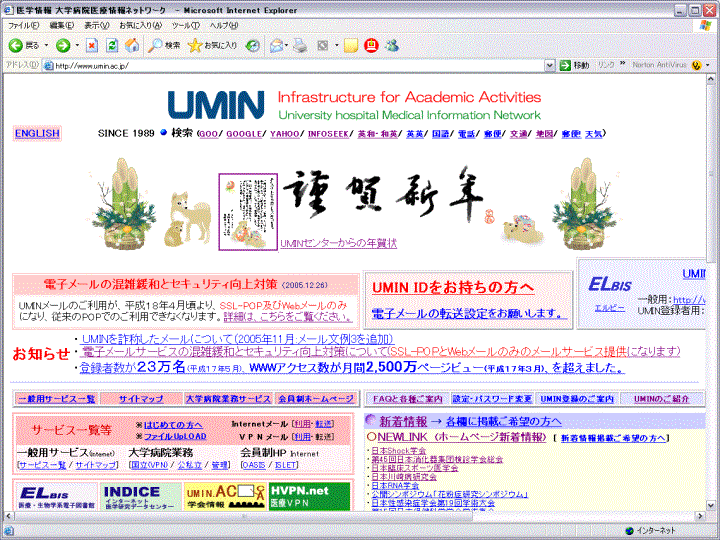
Task: Click the GOOGLE search link
Action: 246,133
